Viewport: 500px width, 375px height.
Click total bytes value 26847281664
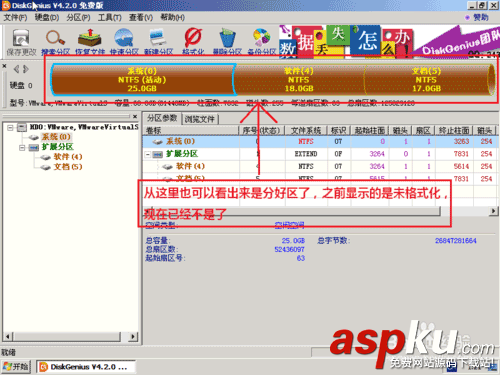click(x=456, y=241)
